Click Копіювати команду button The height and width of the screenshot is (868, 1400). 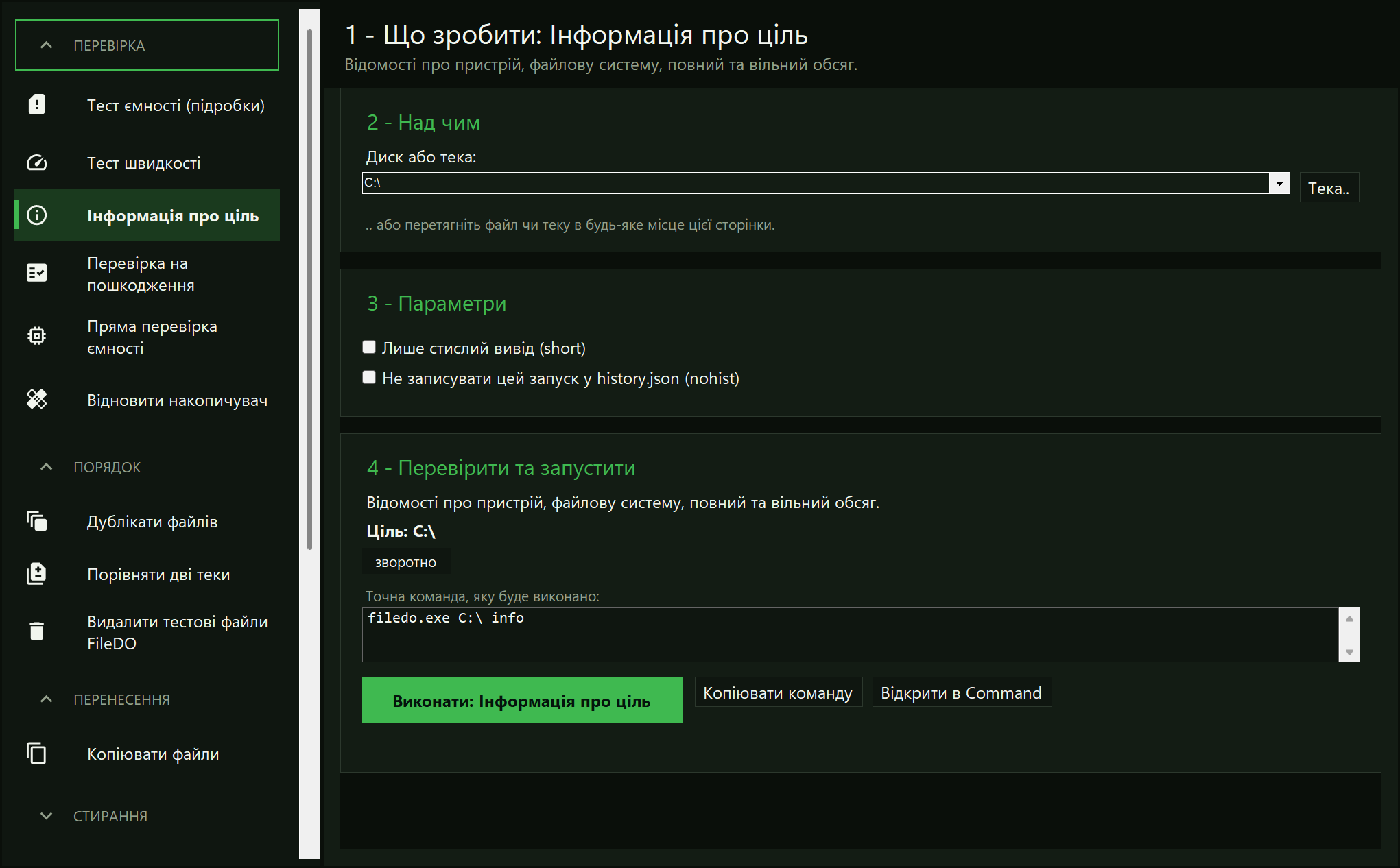tap(778, 692)
